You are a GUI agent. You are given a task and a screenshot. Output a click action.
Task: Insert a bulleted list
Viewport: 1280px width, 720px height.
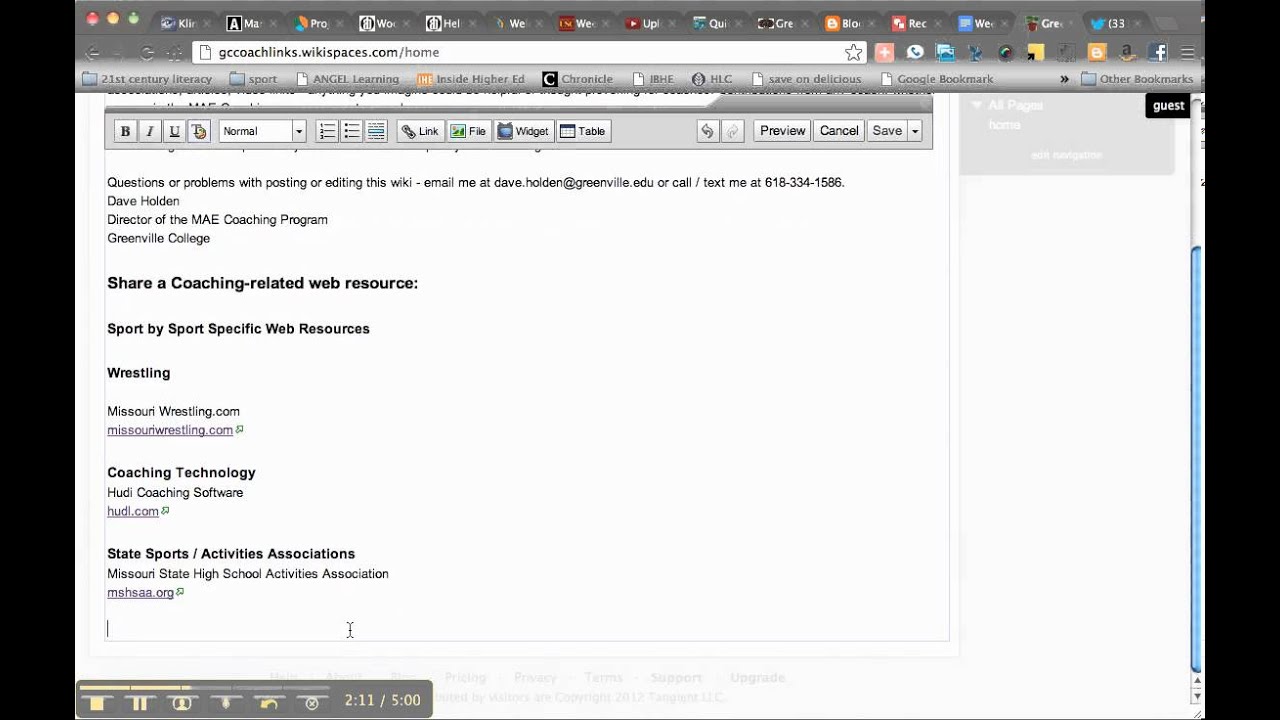point(352,131)
